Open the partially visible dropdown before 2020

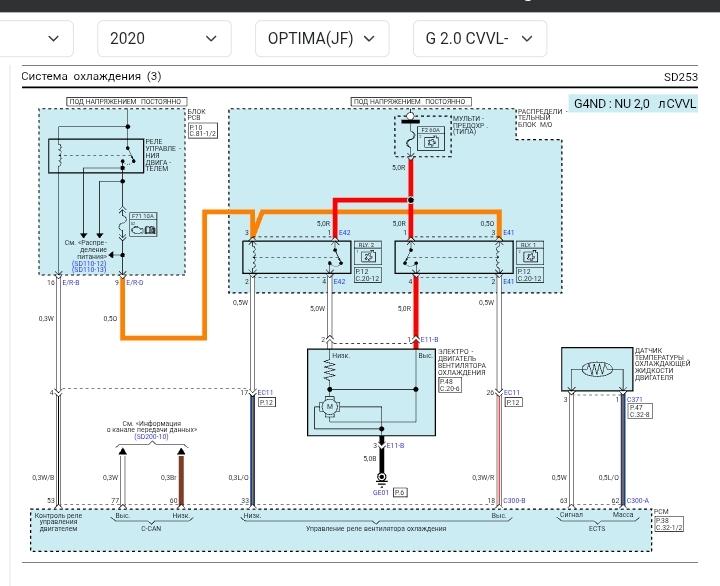coord(37,39)
